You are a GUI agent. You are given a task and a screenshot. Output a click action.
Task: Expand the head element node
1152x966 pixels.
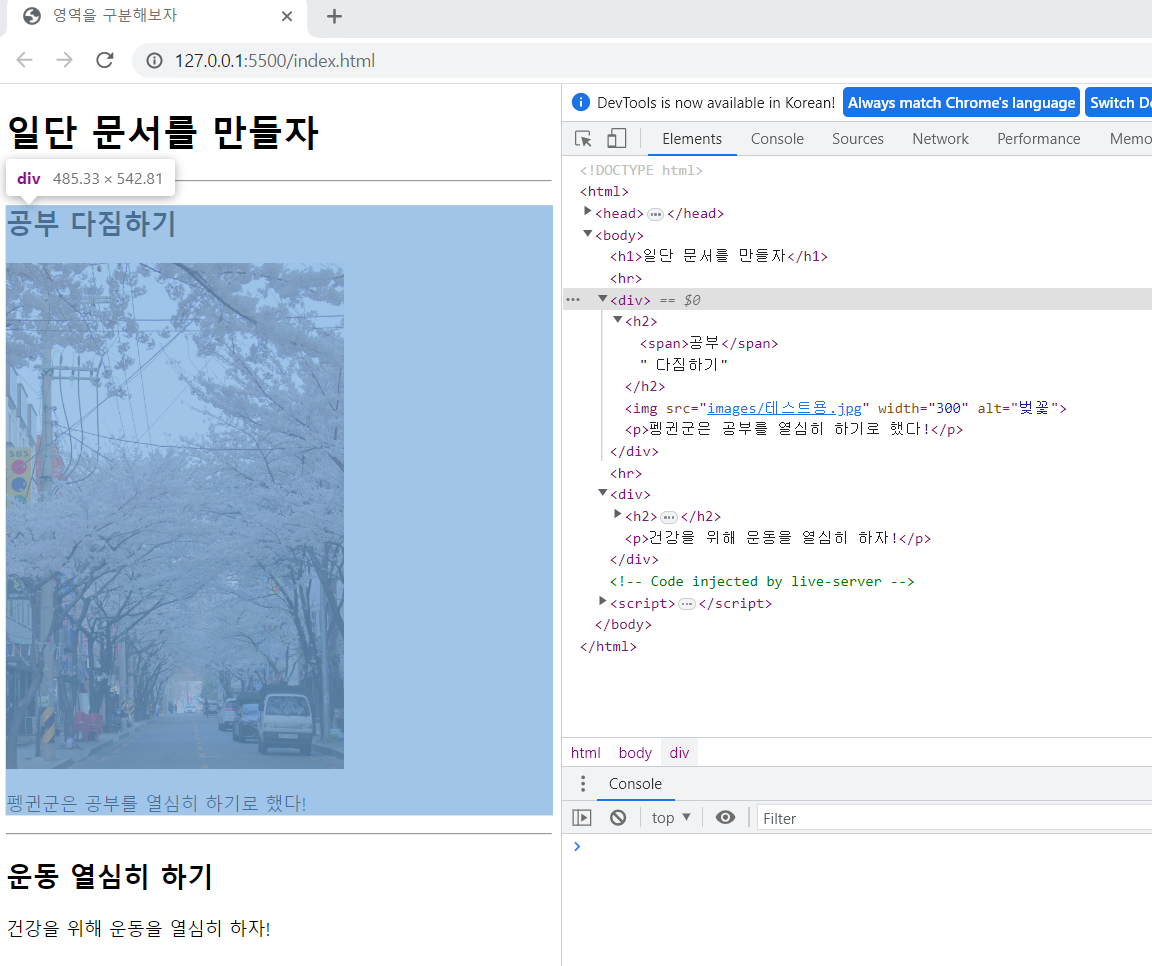[588, 212]
